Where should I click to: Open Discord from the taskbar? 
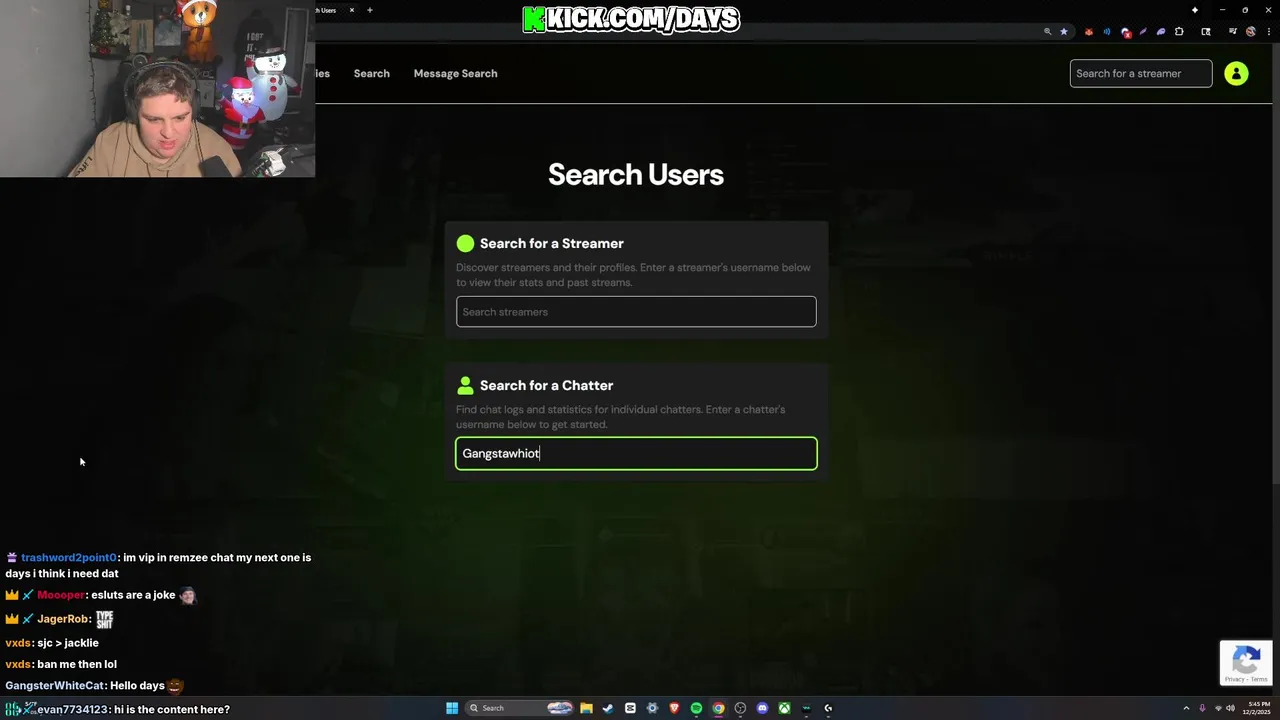762,708
